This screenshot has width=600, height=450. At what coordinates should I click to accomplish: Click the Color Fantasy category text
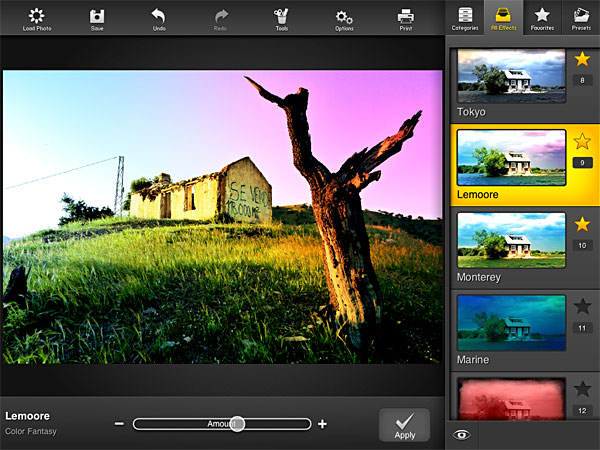31,431
